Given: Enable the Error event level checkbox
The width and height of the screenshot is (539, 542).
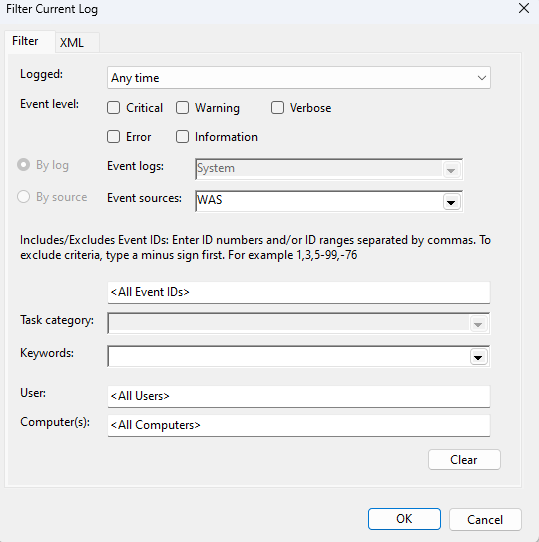Looking at the screenshot, I should tap(113, 137).
